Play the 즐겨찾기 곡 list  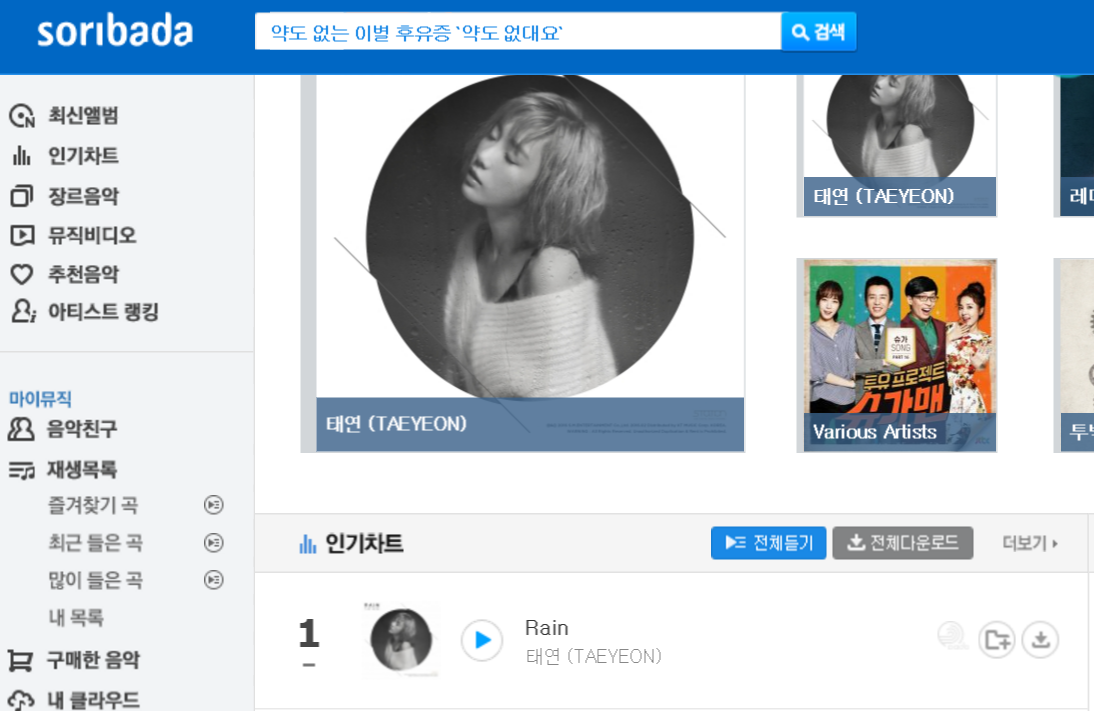click(213, 504)
